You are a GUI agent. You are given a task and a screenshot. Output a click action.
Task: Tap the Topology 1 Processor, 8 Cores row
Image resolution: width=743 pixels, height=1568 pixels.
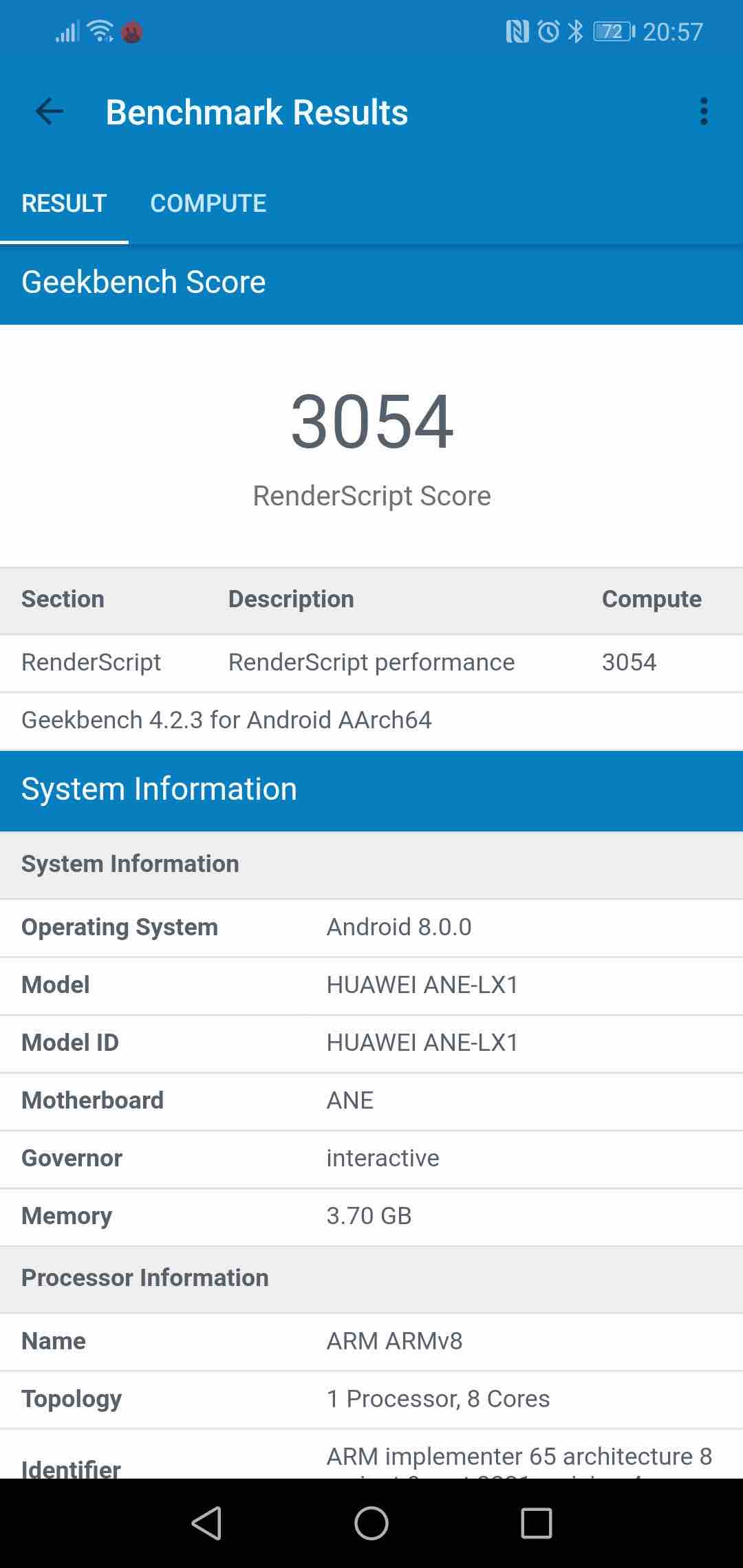[371, 1399]
